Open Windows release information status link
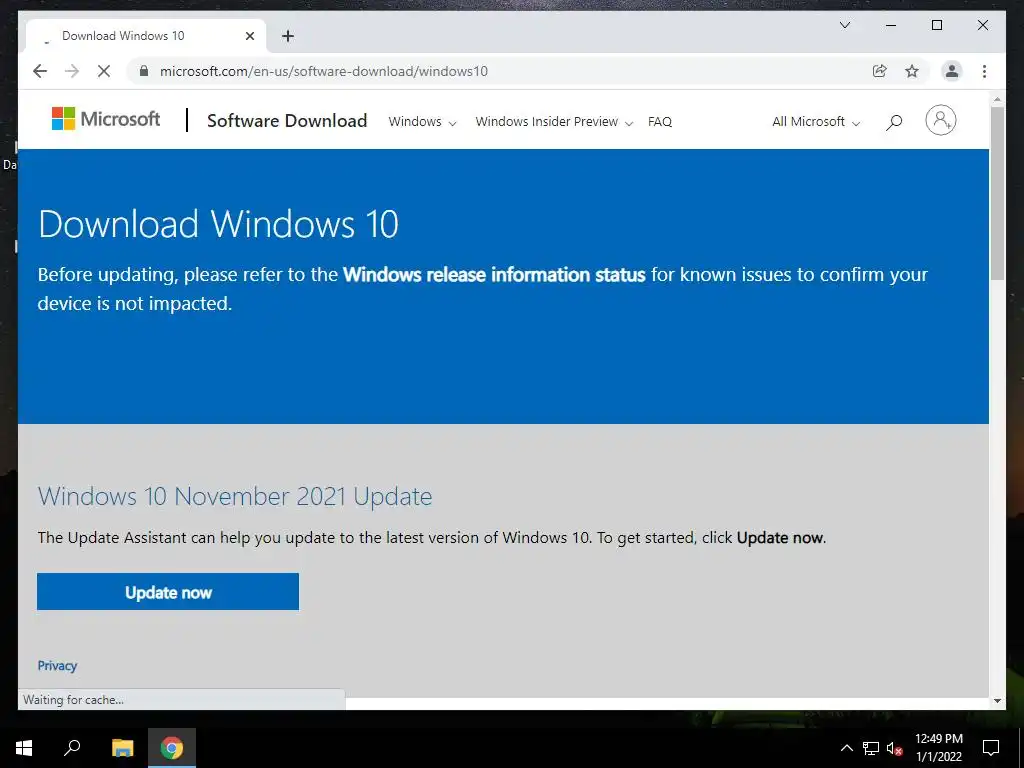 [494, 274]
